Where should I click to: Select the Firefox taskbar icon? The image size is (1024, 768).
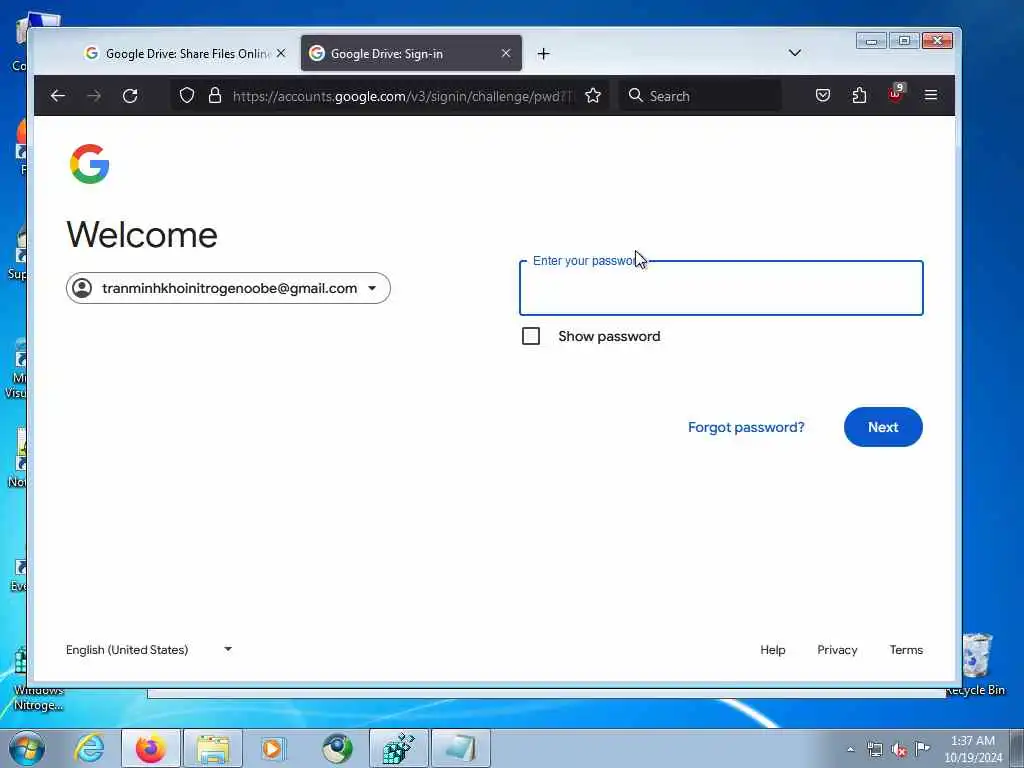tap(150, 748)
